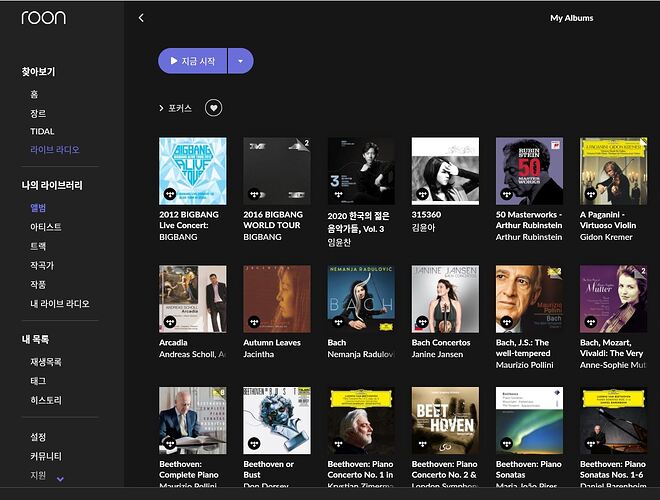Click the artist name Janine Jansen
Screen dimensions: 660x500
tap(437, 354)
